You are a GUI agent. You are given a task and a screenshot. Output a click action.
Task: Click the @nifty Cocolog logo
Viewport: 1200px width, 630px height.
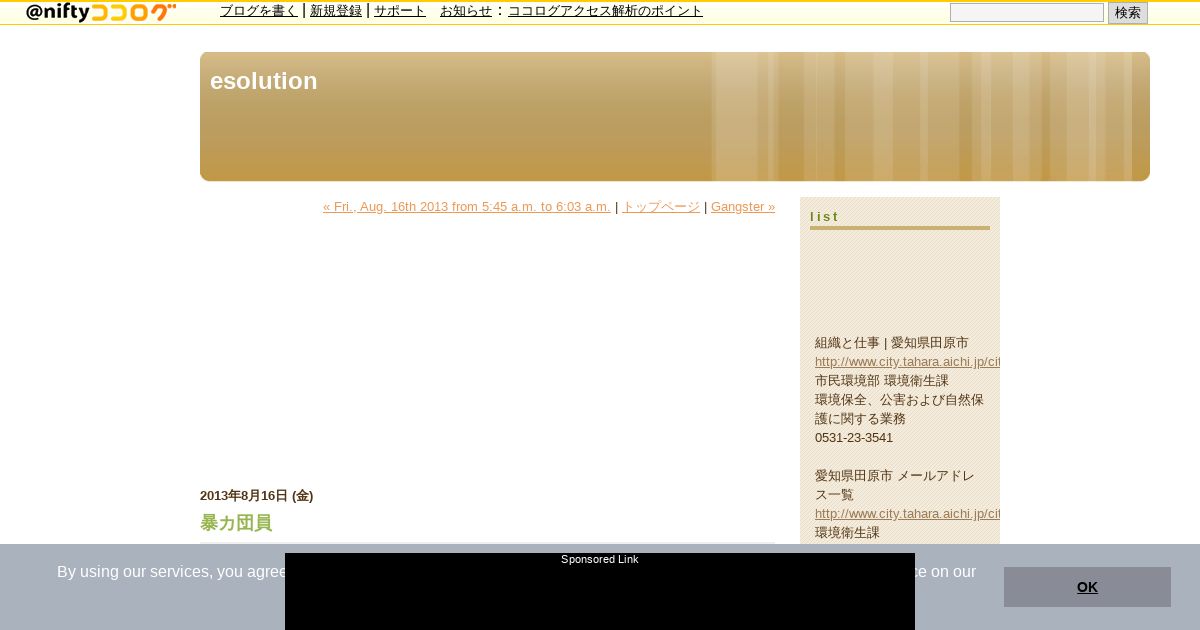coord(101,12)
